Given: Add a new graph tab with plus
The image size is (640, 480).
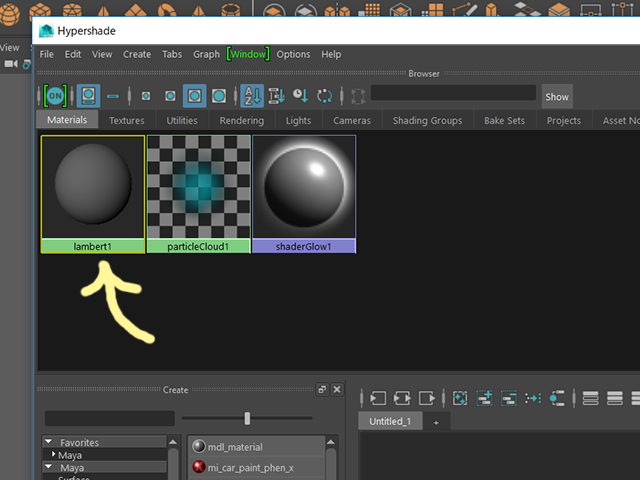Looking at the screenshot, I should [436, 422].
